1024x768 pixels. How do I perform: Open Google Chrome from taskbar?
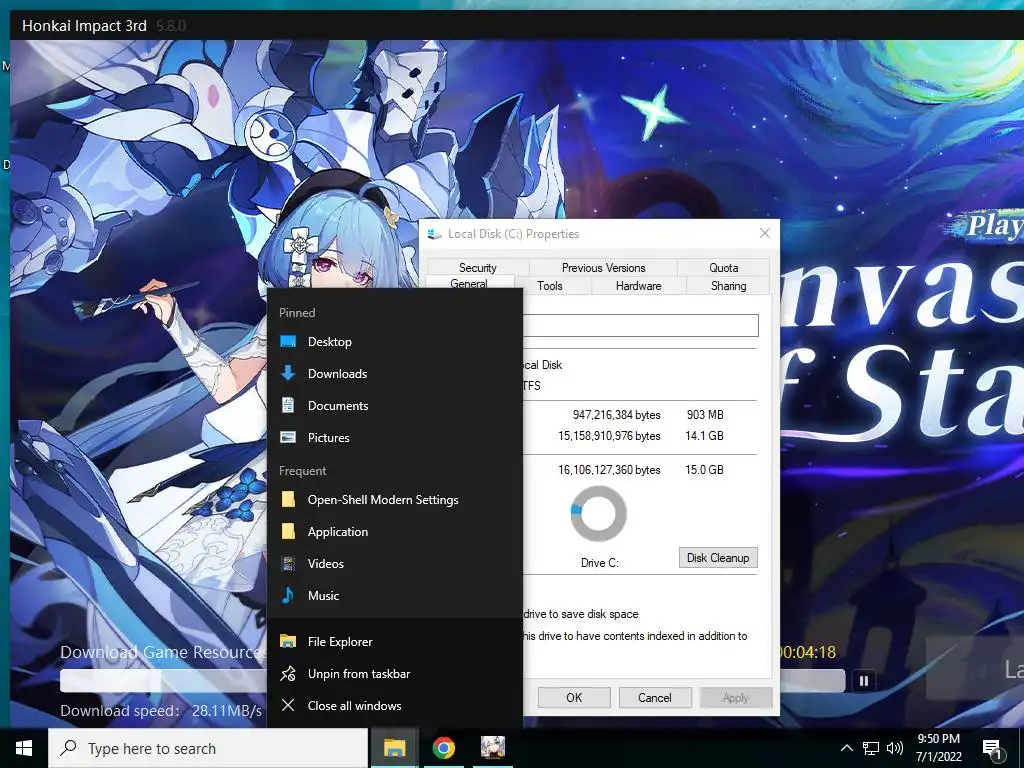click(x=443, y=748)
